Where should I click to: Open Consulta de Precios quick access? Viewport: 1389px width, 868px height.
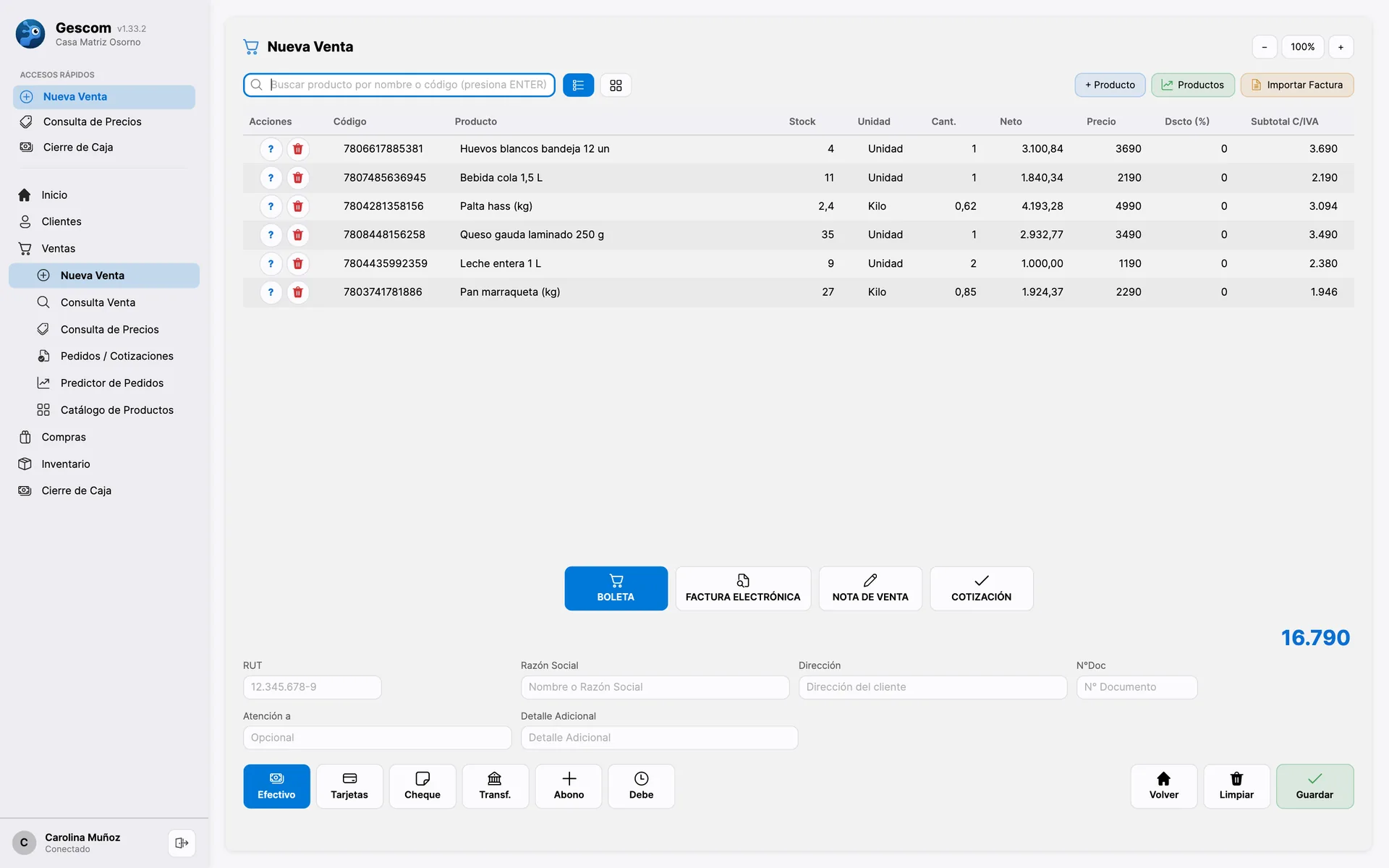104,122
